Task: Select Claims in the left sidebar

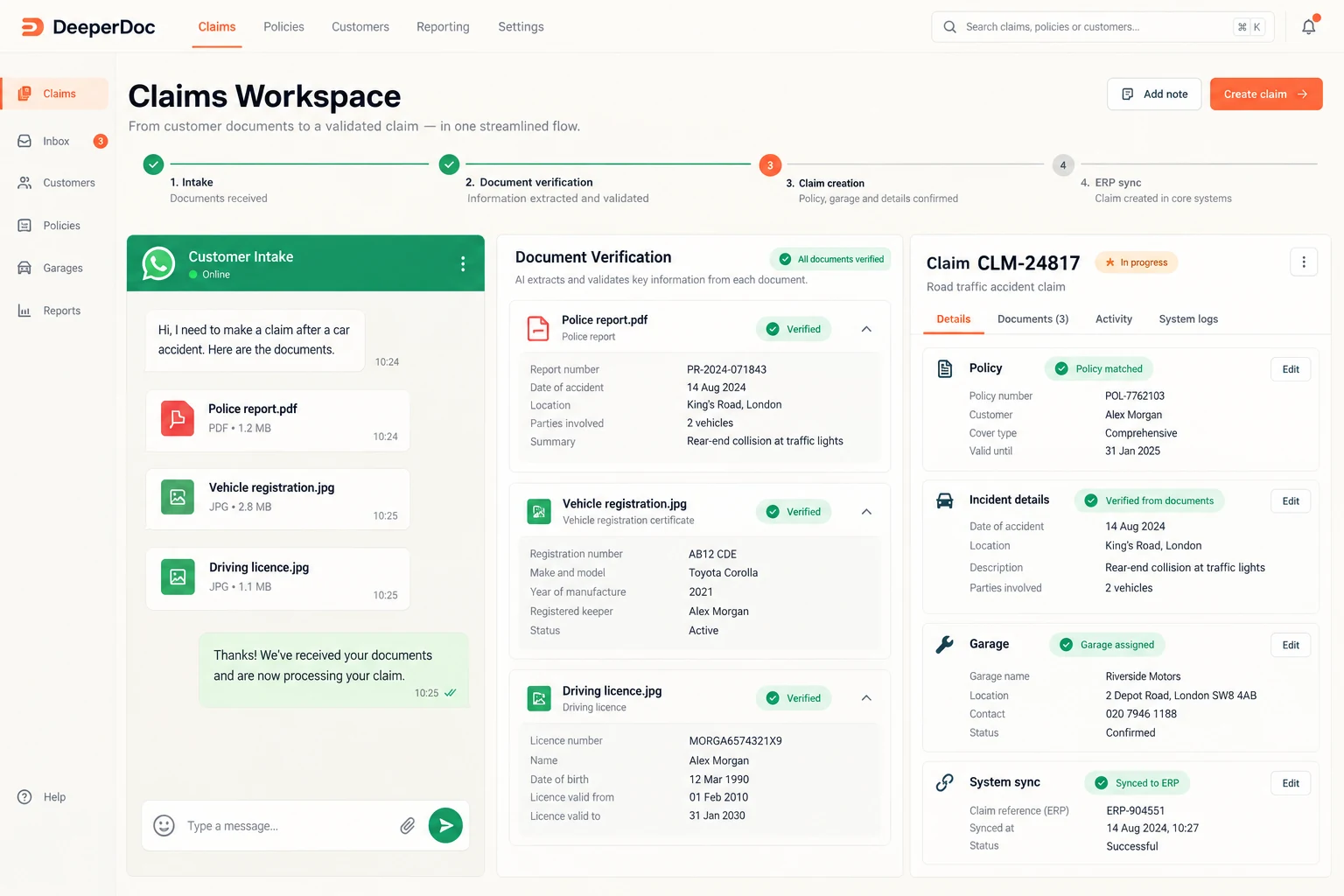Action: coord(56,94)
